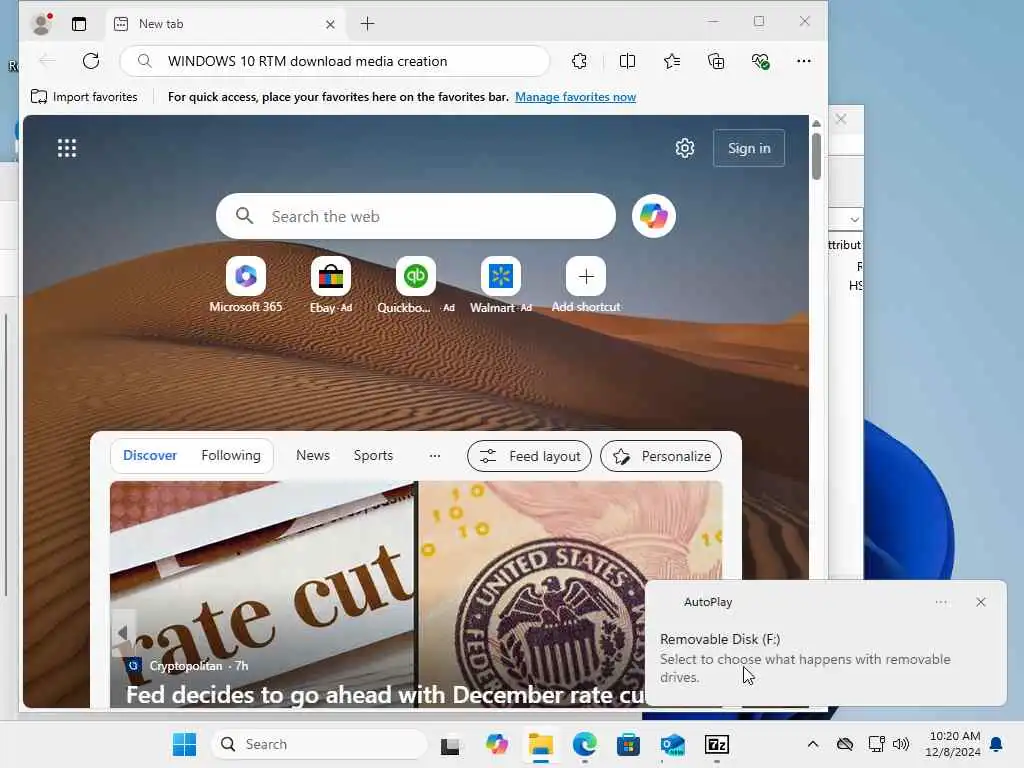Open the Favorites star icon

(x=672, y=61)
